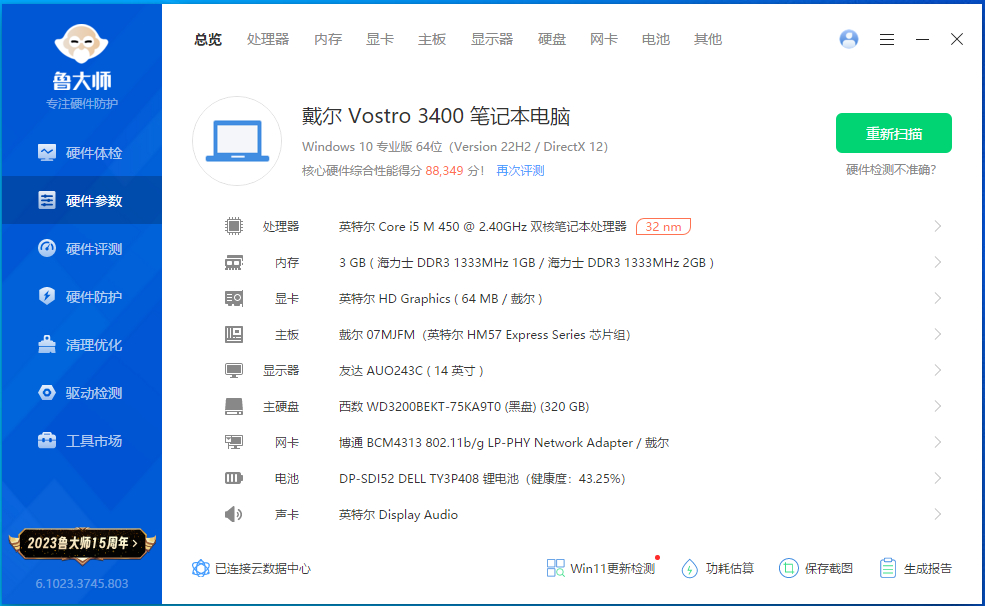Click 生成报告 to generate a report
The width and height of the screenshot is (985, 606).
(x=916, y=568)
